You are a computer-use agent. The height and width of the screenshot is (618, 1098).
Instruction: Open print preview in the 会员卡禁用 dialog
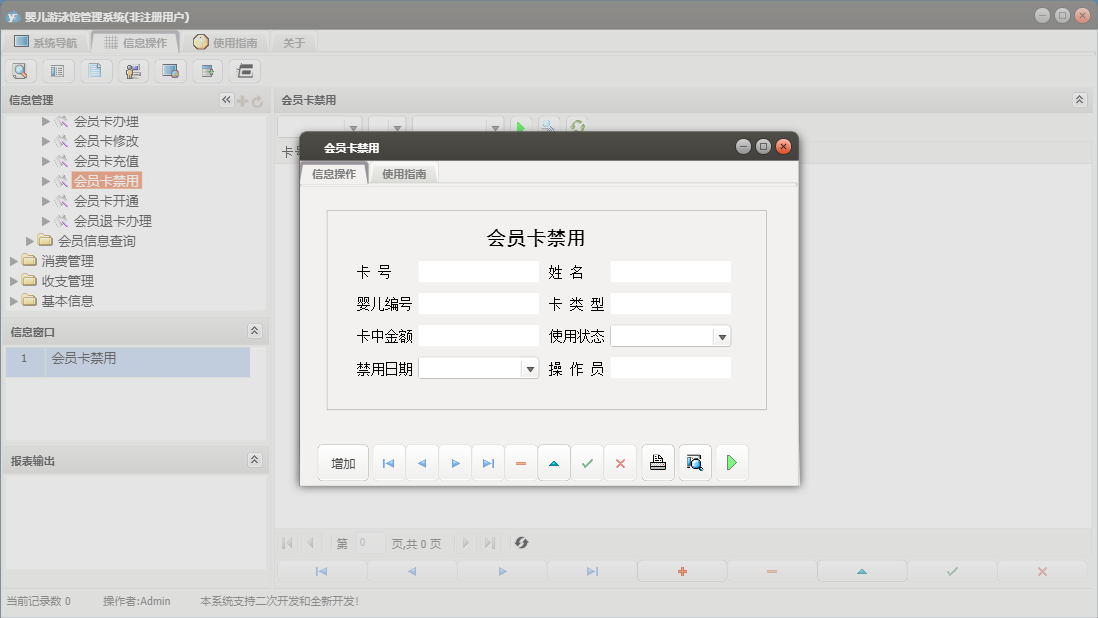[694, 462]
